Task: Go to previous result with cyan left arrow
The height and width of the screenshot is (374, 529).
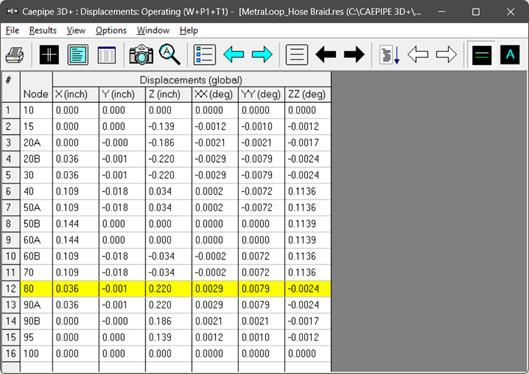Action: click(x=233, y=55)
